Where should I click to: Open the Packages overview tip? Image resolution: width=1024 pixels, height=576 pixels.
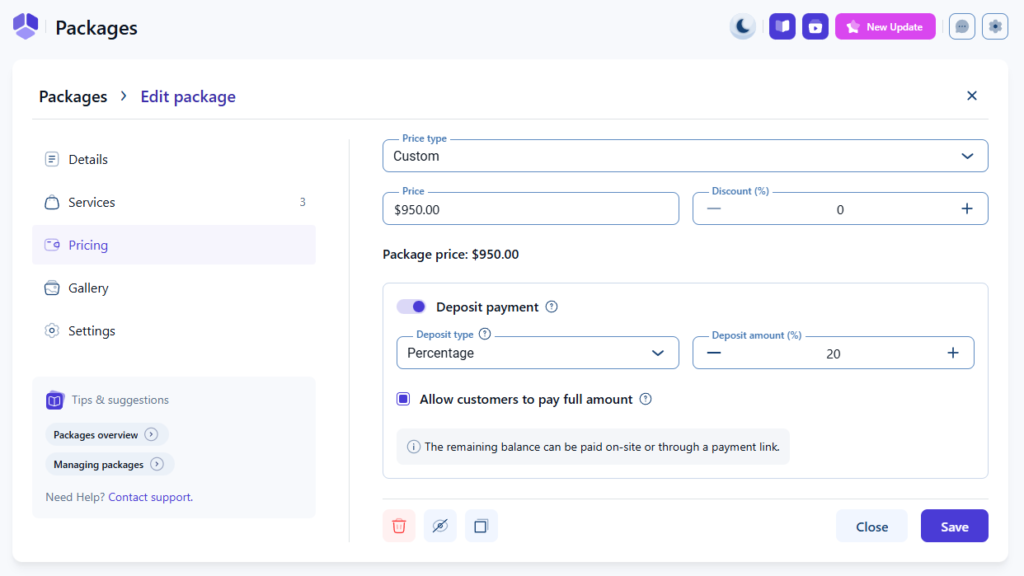(106, 434)
